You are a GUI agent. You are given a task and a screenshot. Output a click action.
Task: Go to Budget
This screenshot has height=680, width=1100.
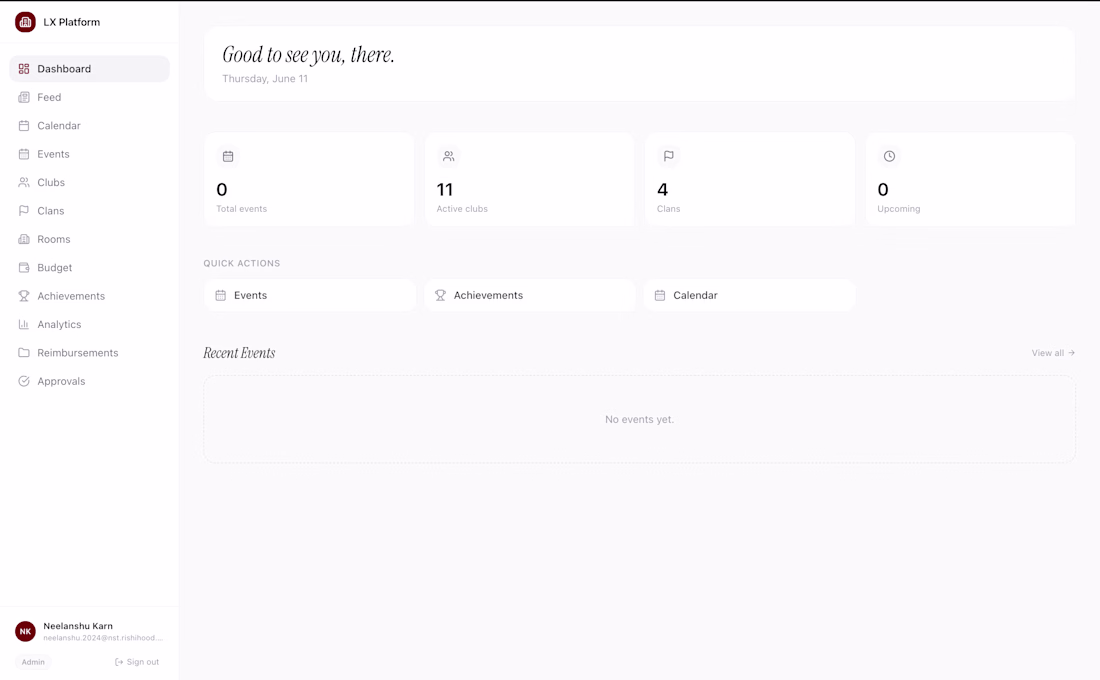click(89, 267)
